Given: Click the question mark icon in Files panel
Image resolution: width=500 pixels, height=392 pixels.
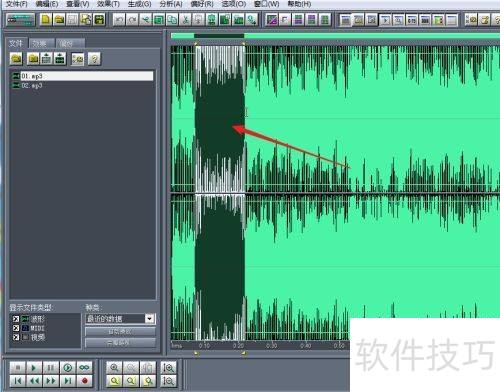Looking at the screenshot, I should [94, 59].
